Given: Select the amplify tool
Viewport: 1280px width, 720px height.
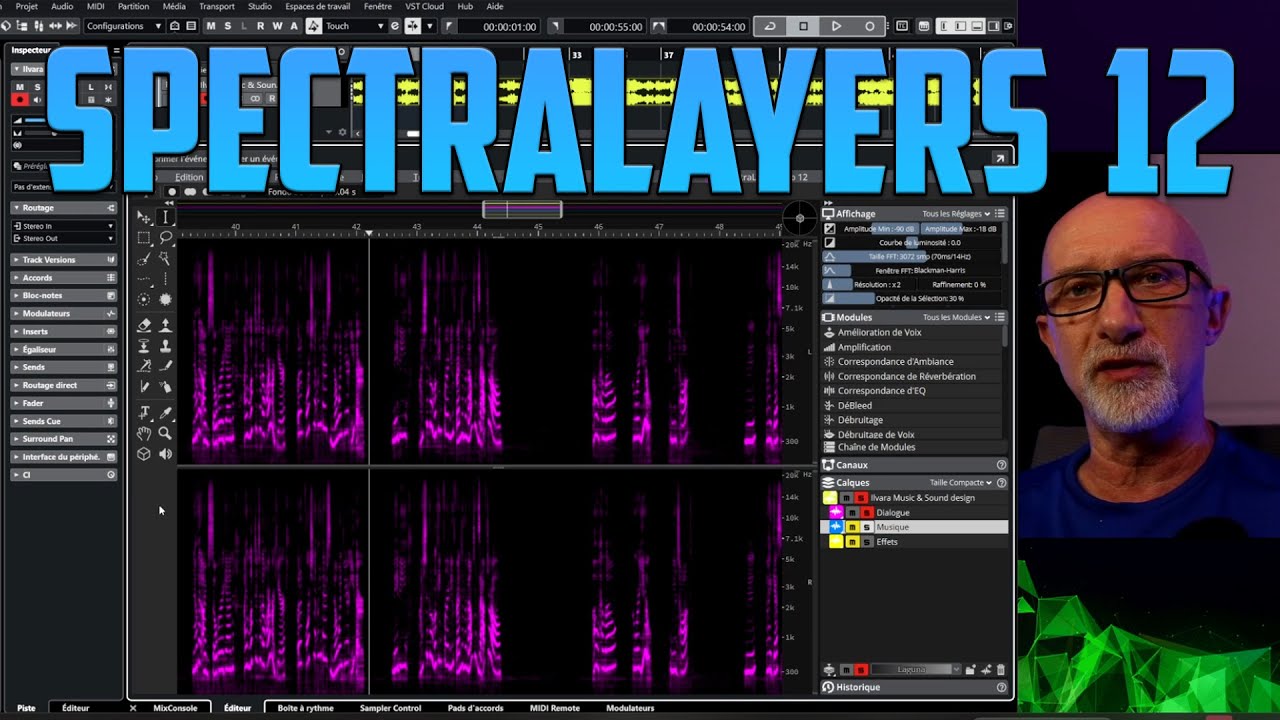Looking at the screenshot, I should [166, 325].
